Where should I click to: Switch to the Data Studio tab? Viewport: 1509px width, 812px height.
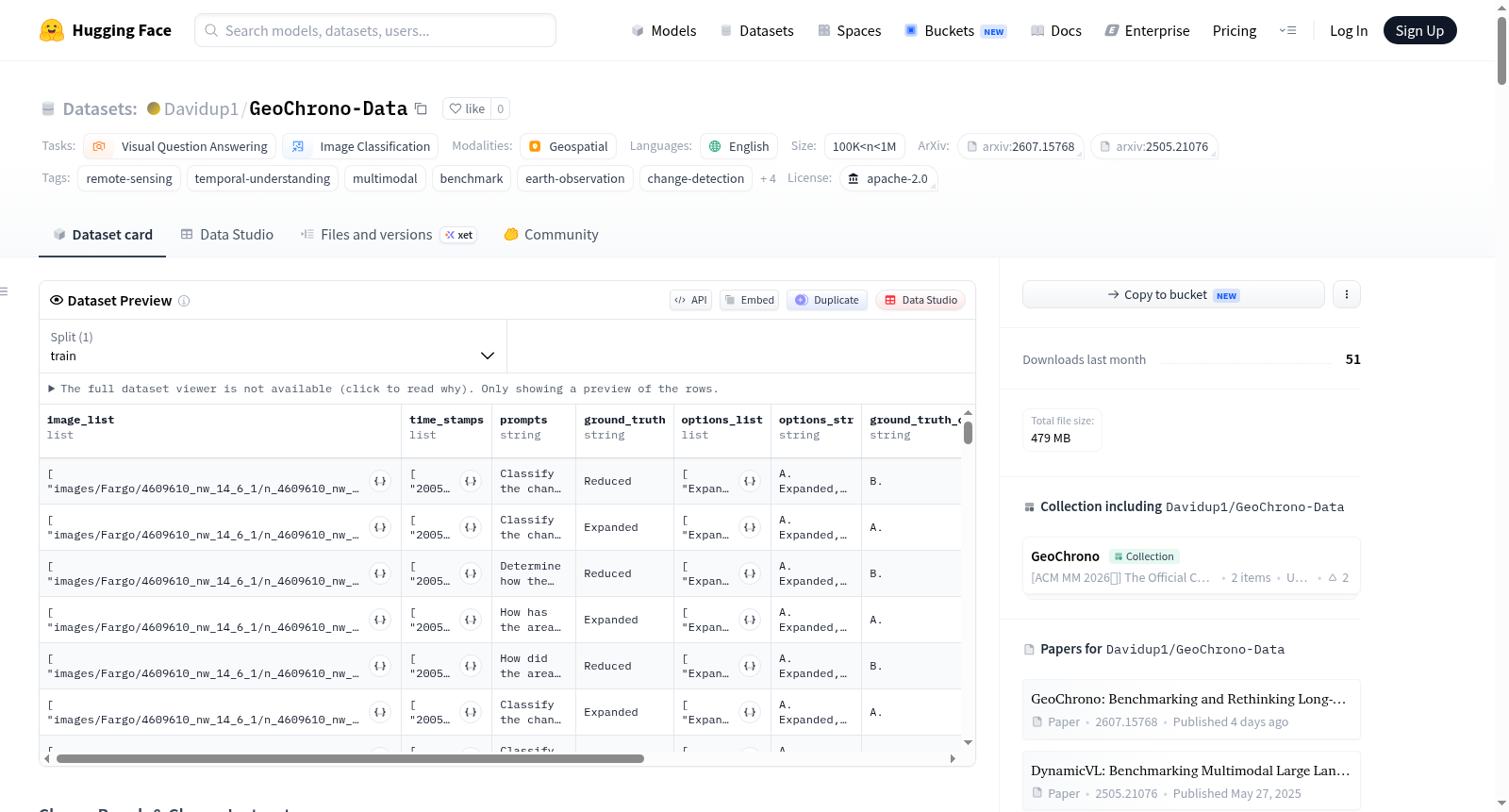click(227, 235)
